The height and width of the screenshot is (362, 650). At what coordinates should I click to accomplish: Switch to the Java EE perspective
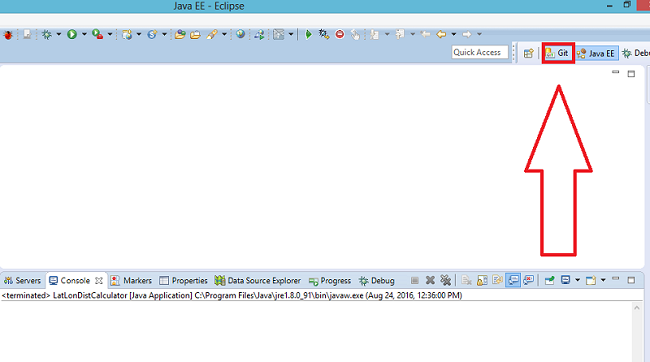(597, 53)
